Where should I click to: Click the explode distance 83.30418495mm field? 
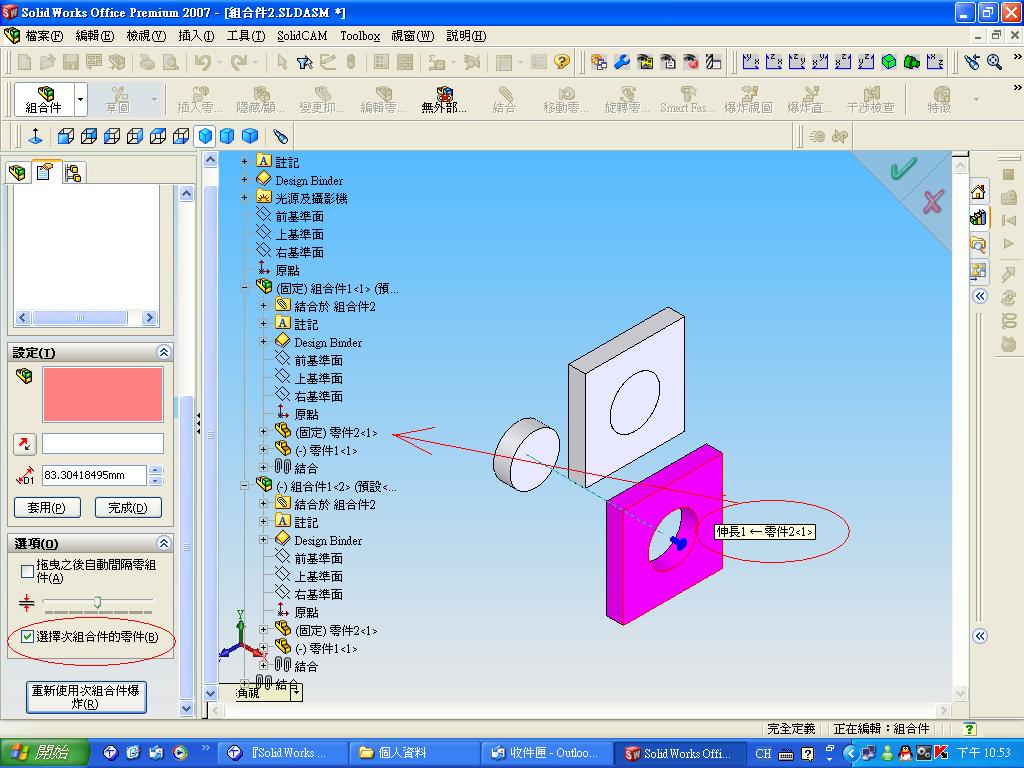[94, 475]
